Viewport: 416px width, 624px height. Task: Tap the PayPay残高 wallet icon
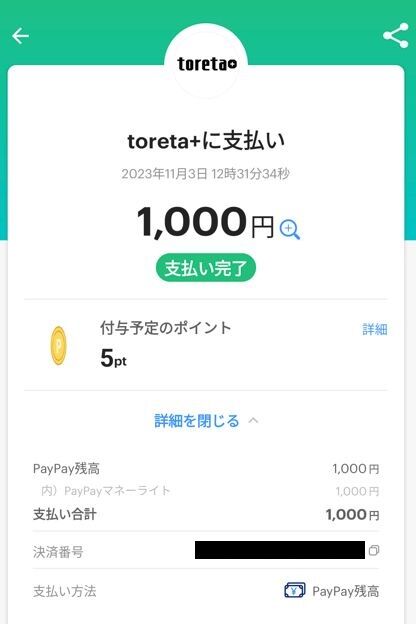295,590
